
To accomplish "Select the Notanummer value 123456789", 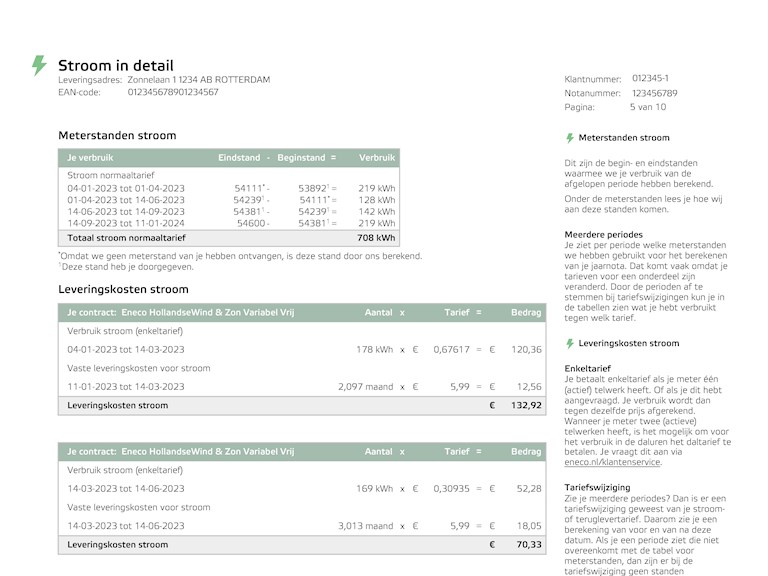I will [x=654, y=93].
